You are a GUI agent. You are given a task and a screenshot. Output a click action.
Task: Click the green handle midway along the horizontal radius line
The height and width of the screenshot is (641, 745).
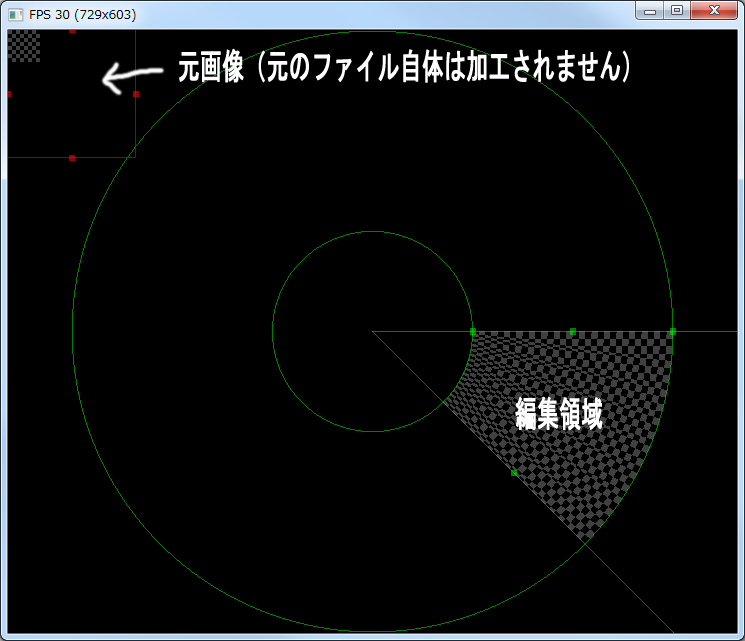[x=573, y=331]
